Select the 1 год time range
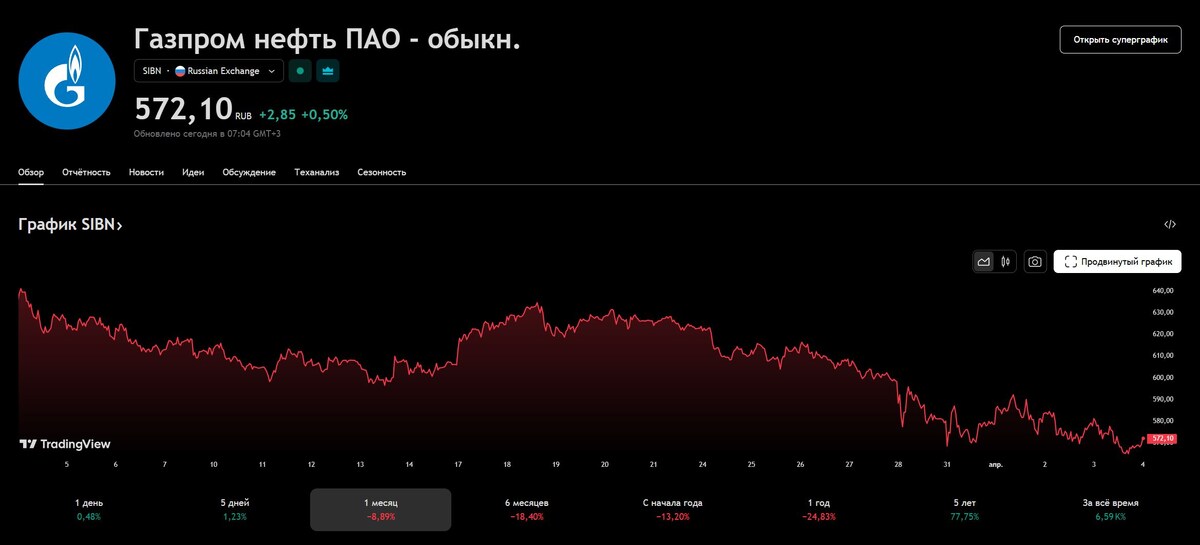Screen dimensions: 1200x545 818,510
